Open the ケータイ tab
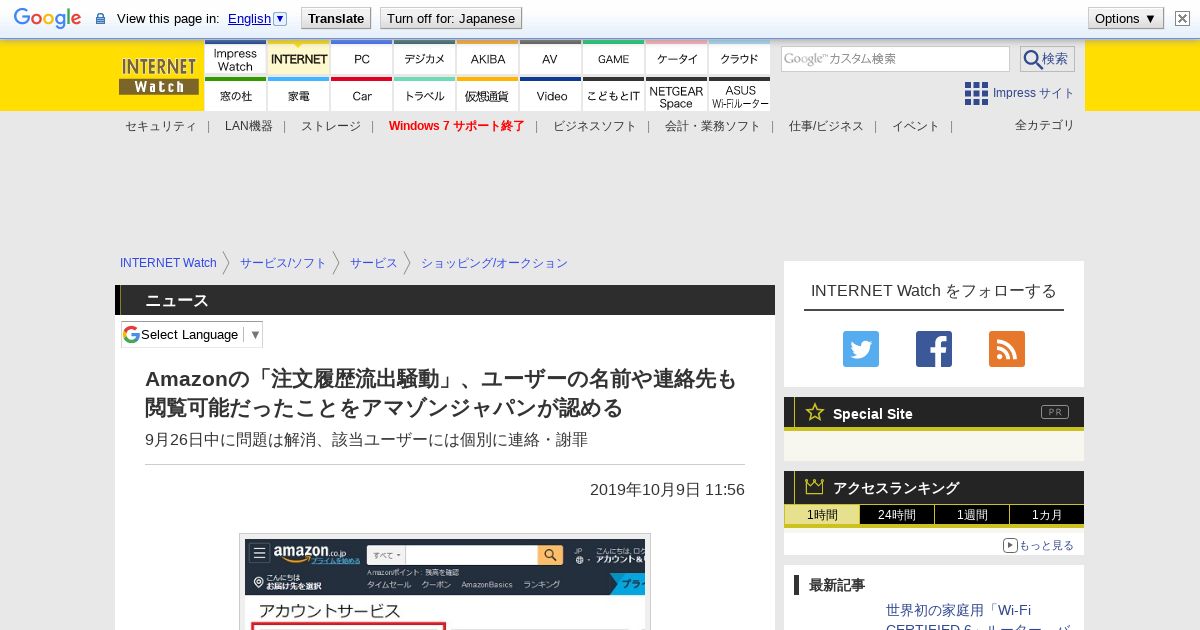Viewport: 1200px width, 630px height. coord(676,59)
